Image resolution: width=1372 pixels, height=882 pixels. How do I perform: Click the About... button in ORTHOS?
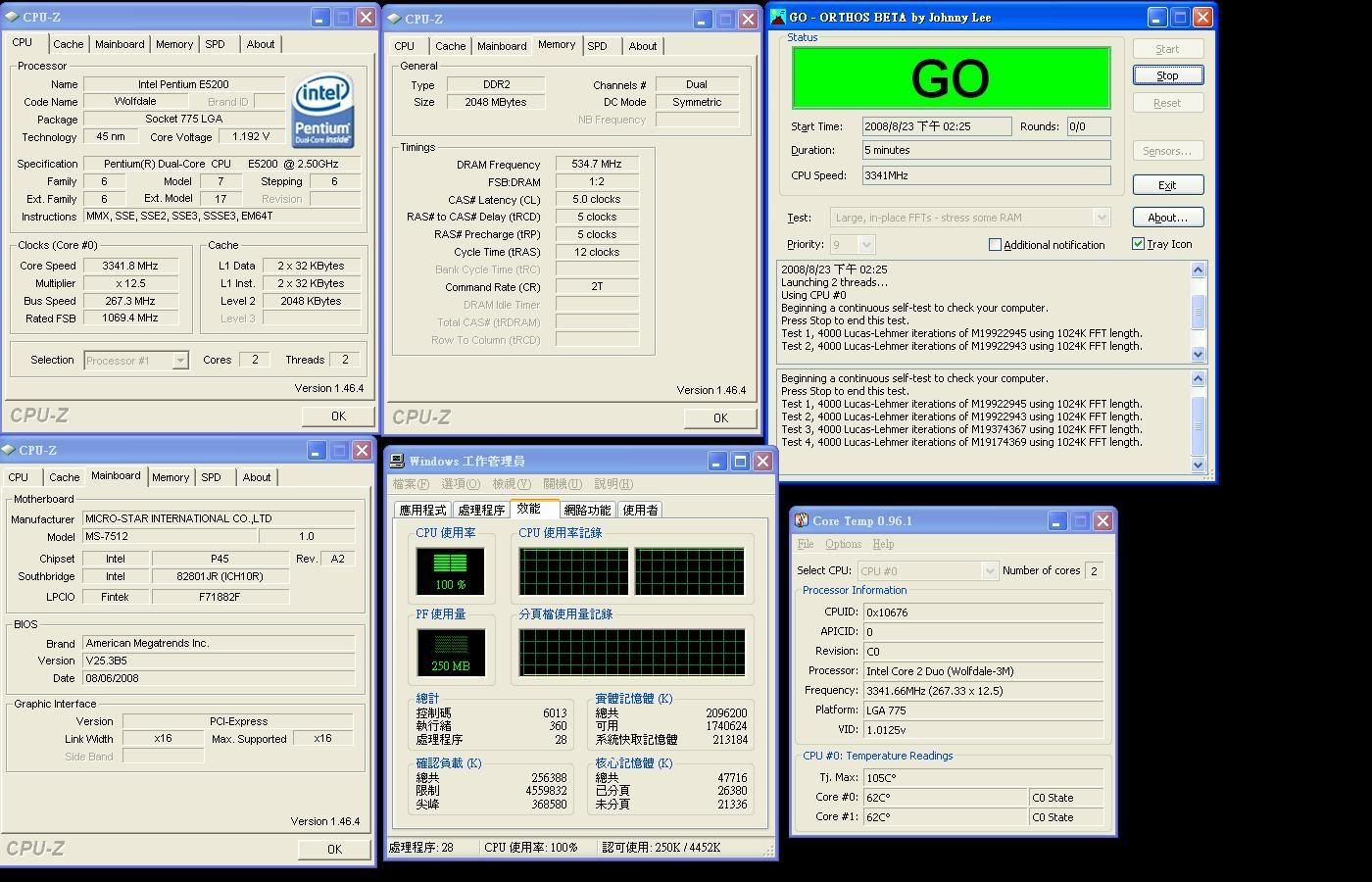1168,218
